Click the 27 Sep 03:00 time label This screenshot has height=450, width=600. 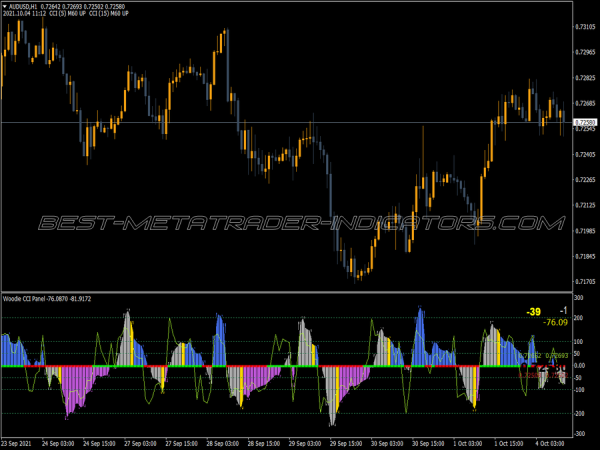click(x=140, y=443)
